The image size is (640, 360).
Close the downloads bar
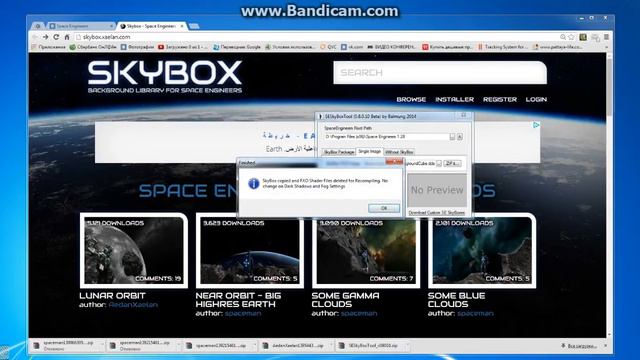[605, 346]
